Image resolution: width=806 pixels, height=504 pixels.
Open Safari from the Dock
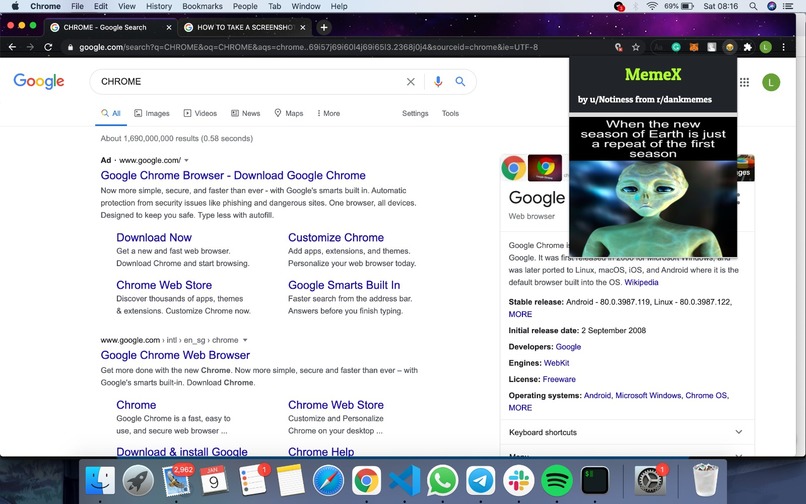[x=328, y=481]
